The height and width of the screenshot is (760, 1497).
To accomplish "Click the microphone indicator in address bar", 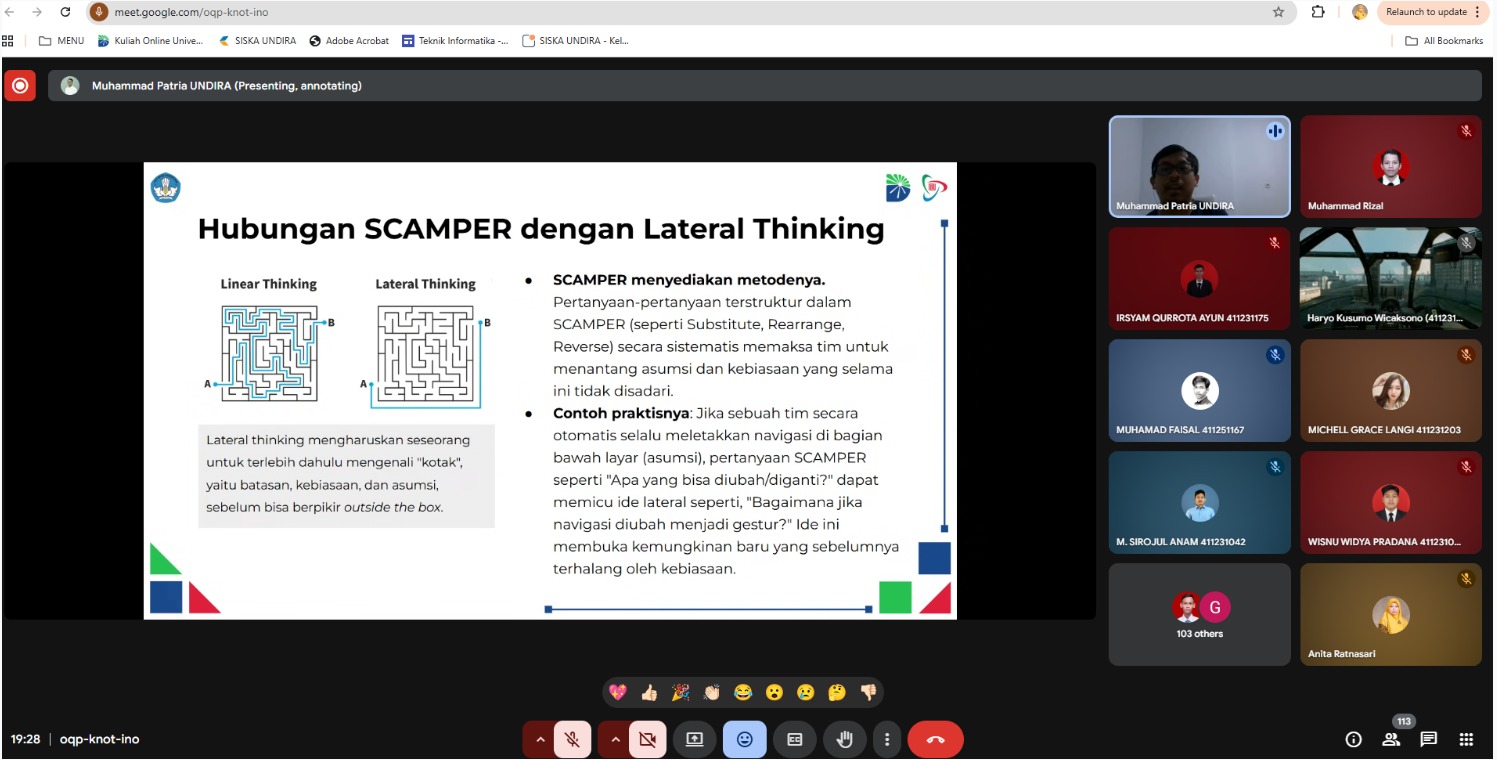I will [99, 12].
